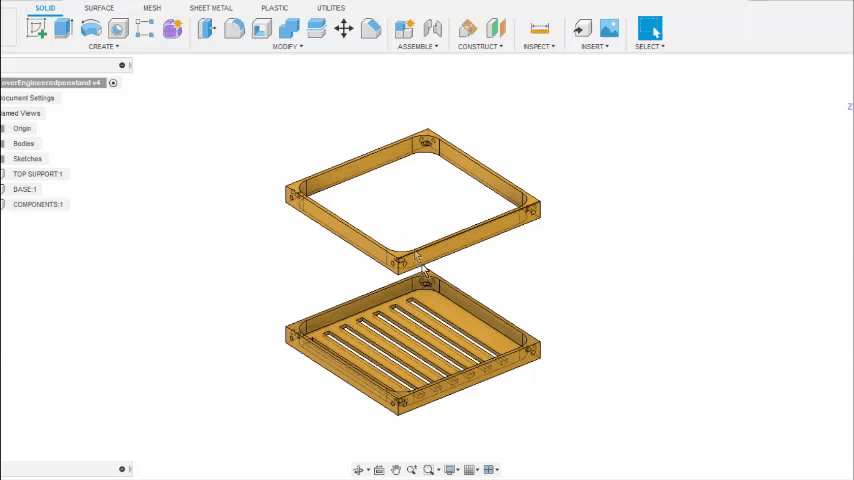This screenshot has height=480, width=854.
Task: Select the Hole tool
Action: 118,28
